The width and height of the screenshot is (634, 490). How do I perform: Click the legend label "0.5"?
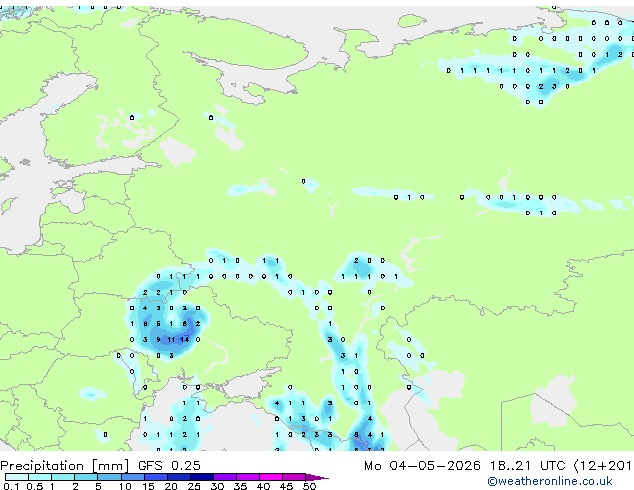pos(35,486)
